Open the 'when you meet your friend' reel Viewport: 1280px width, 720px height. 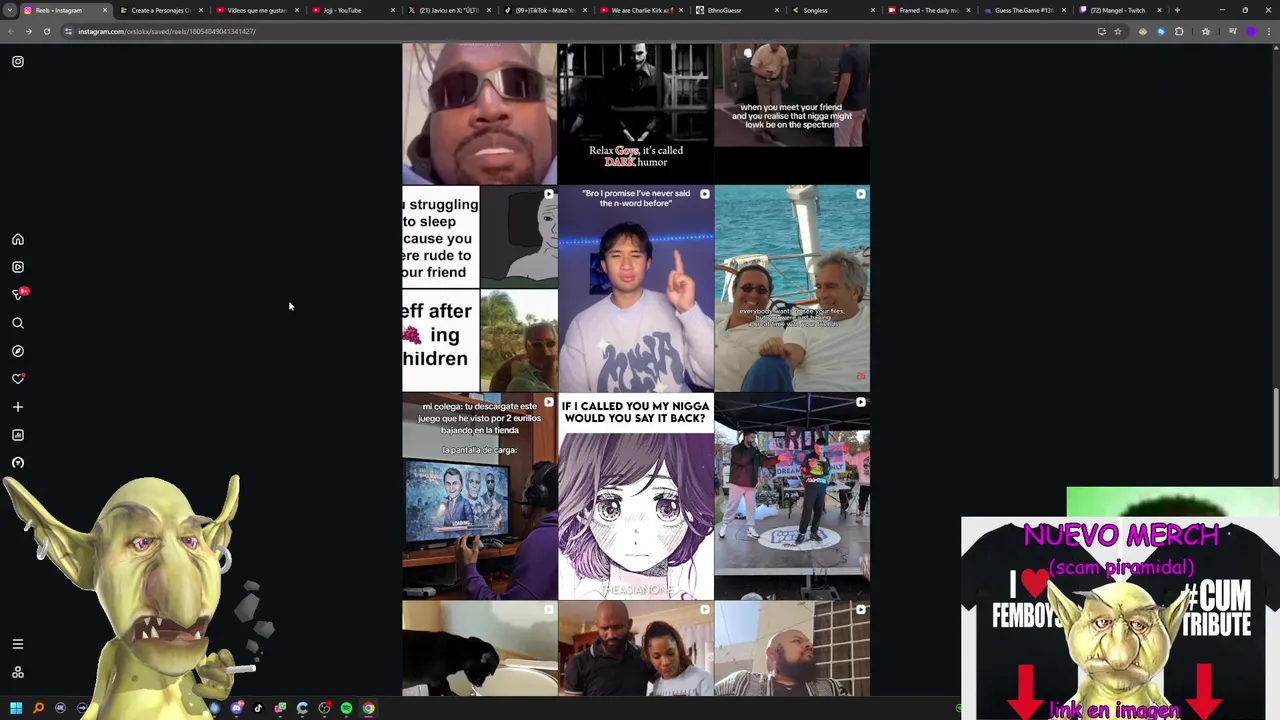click(792, 113)
